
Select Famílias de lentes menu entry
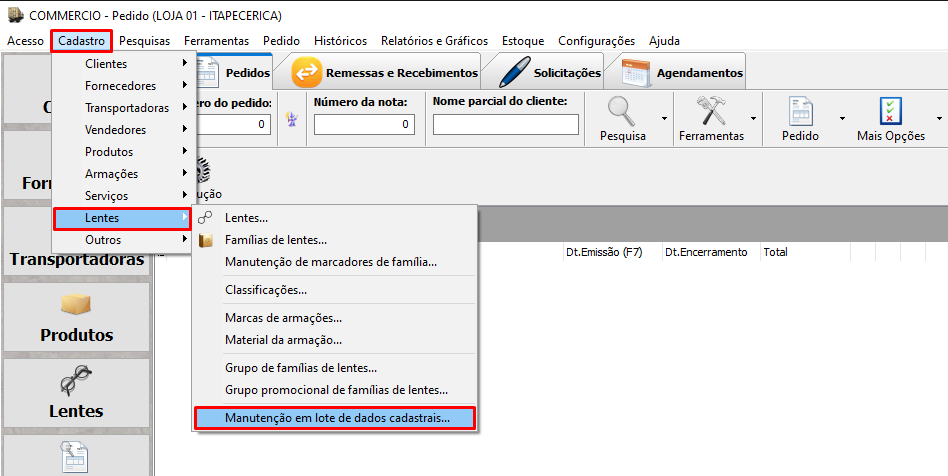(x=276, y=240)
